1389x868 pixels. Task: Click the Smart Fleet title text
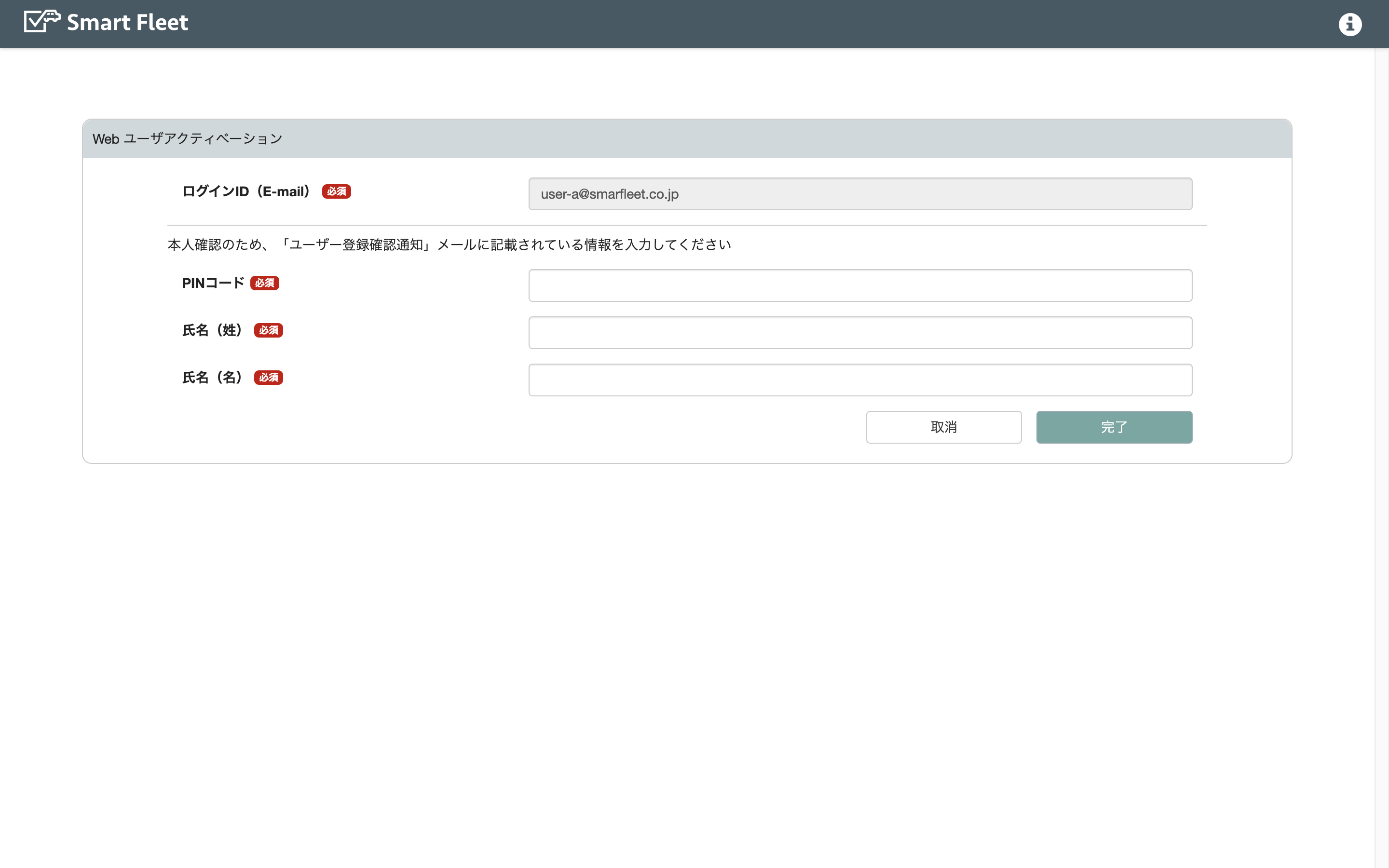(127, 22)
